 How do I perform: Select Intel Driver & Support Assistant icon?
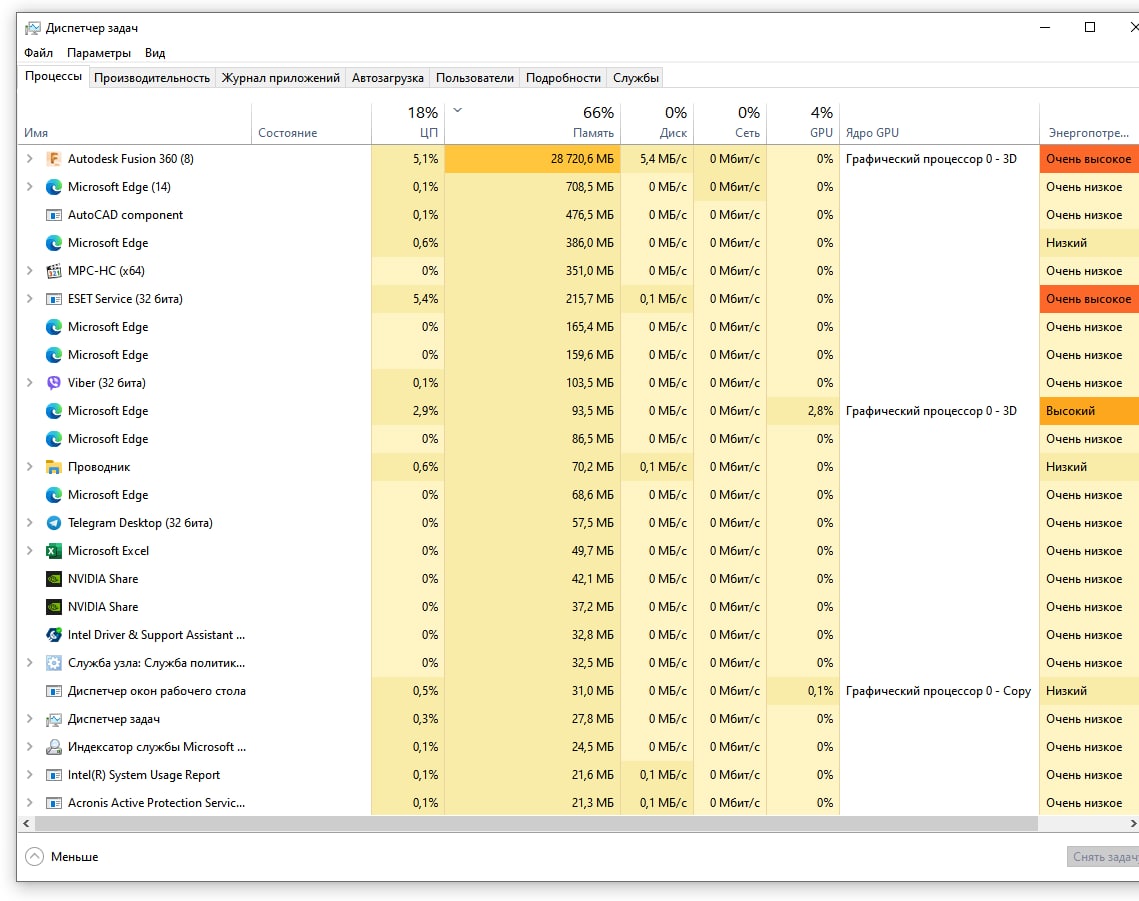pyautogui.click(x=54, y=635)
